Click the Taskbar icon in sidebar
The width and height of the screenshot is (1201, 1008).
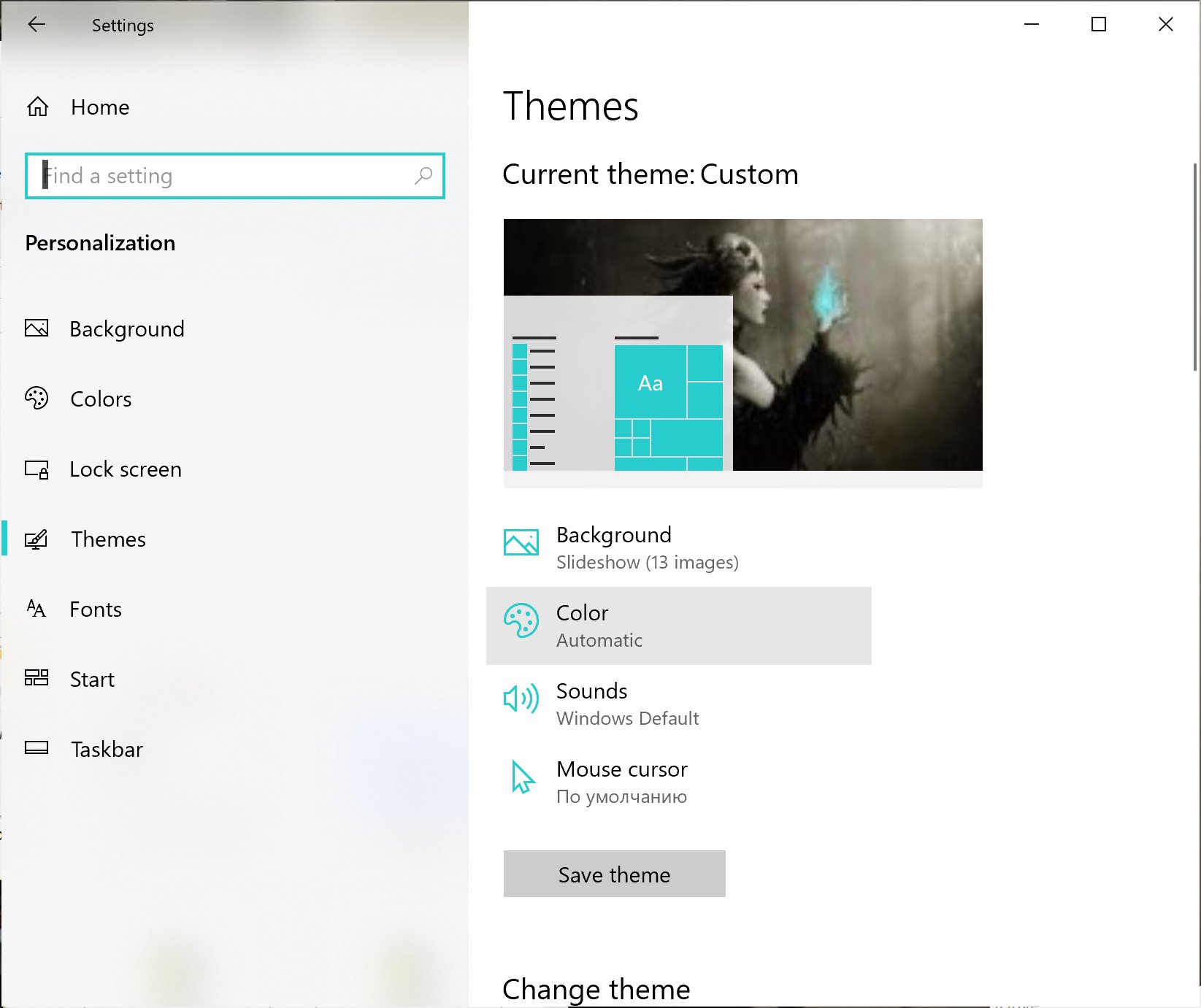(x=37, y=748)
